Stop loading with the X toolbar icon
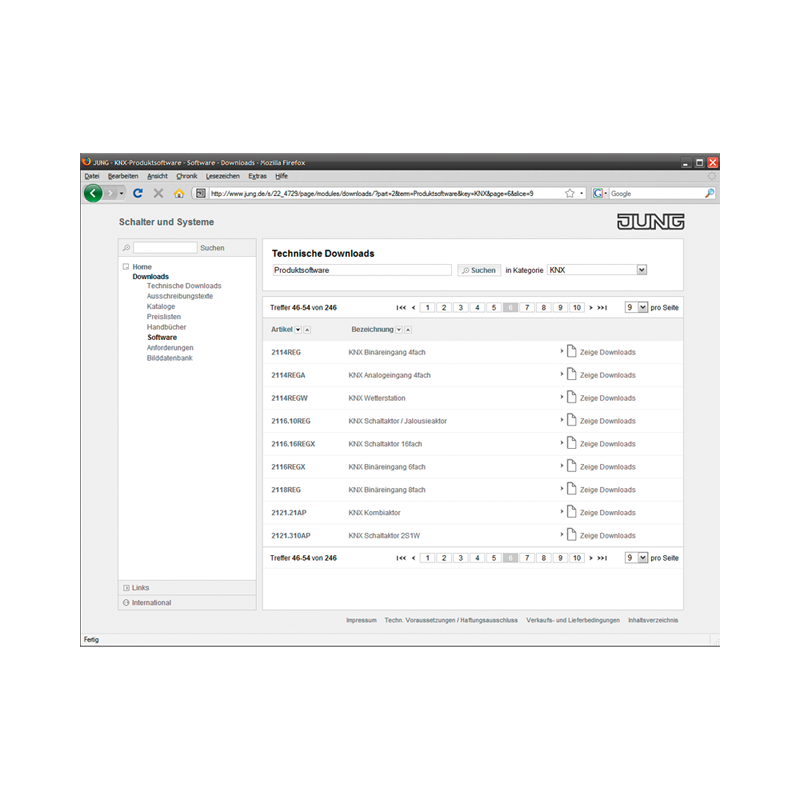 (x=158, y=193)
